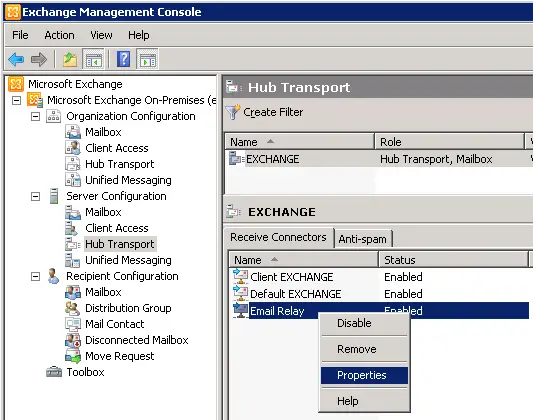Collapse the Organization Configuration node
This screenshot has height=420, width=533.
[35, 117]
